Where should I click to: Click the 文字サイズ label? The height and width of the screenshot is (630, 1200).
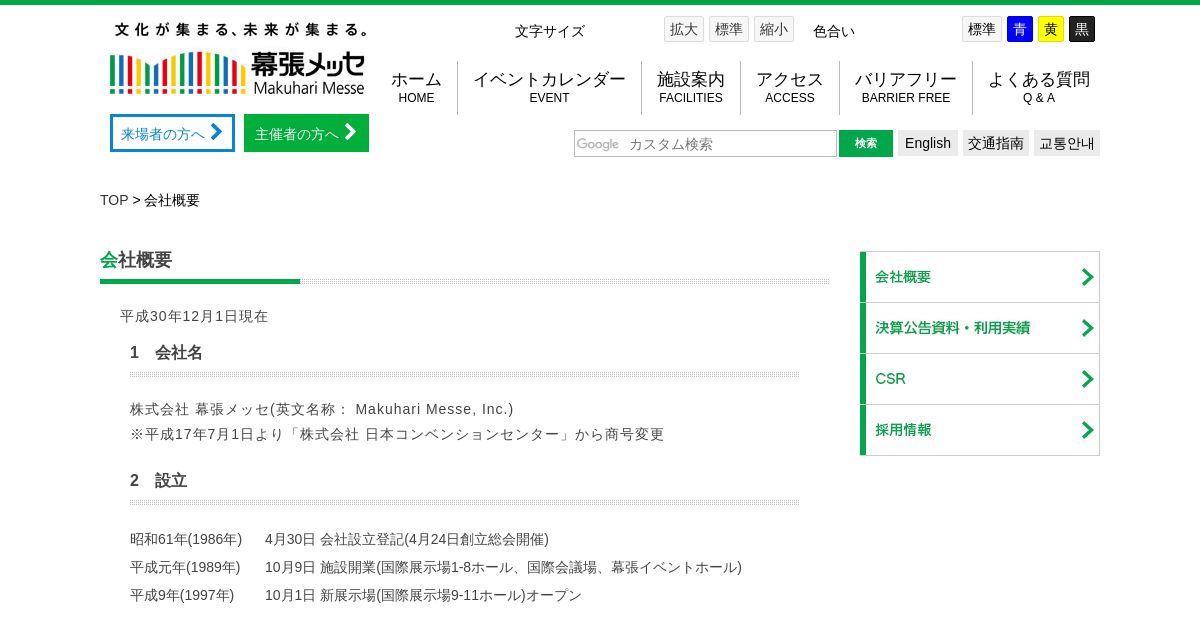pos(550,31)
